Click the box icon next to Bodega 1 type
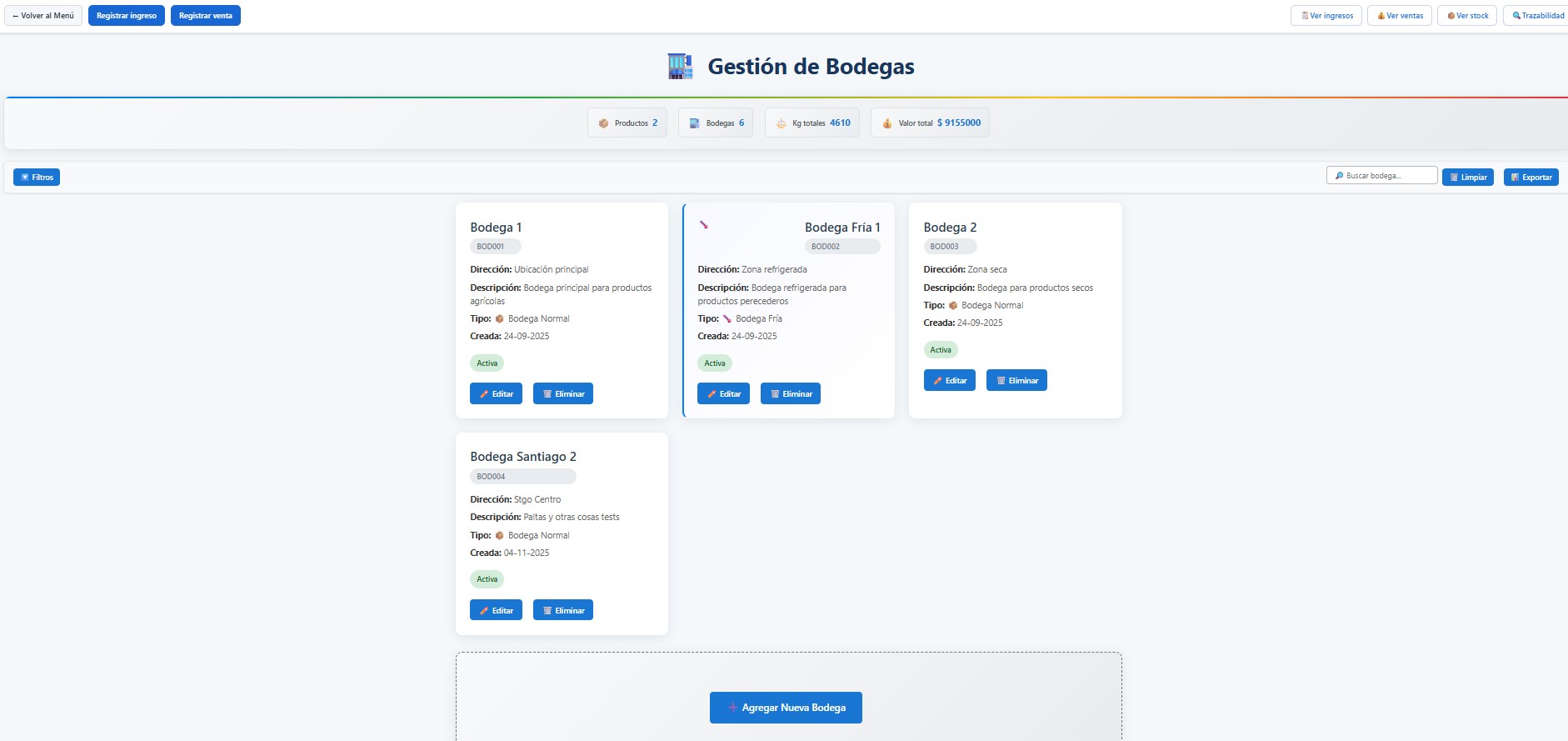The height and width of the screenshot is (741, 1568). pos(500,319)
